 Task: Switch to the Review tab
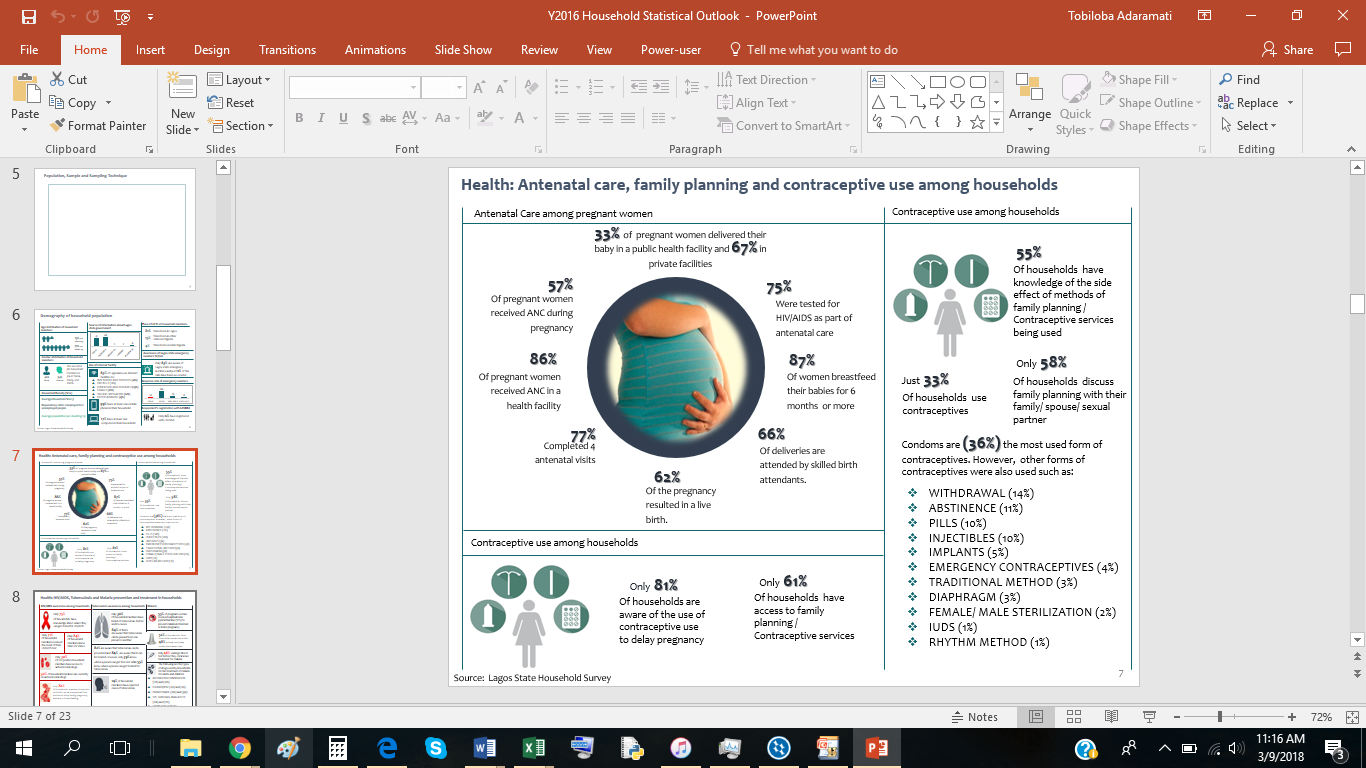tap(539, 50)
